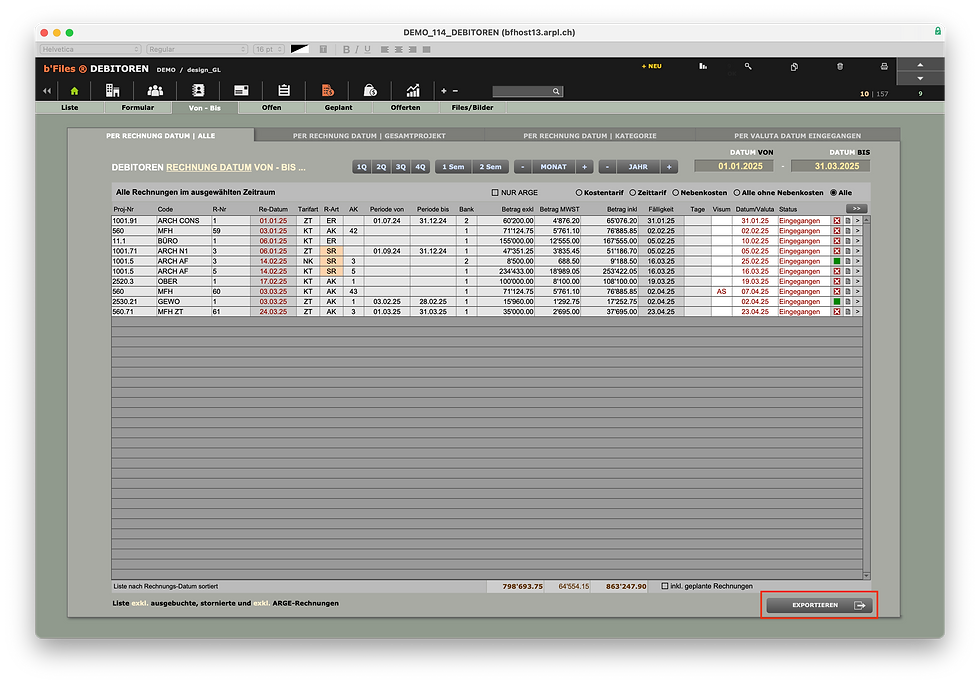
Task: Click the plus zoom icon in toolbar
Action: tap(444, 91)
